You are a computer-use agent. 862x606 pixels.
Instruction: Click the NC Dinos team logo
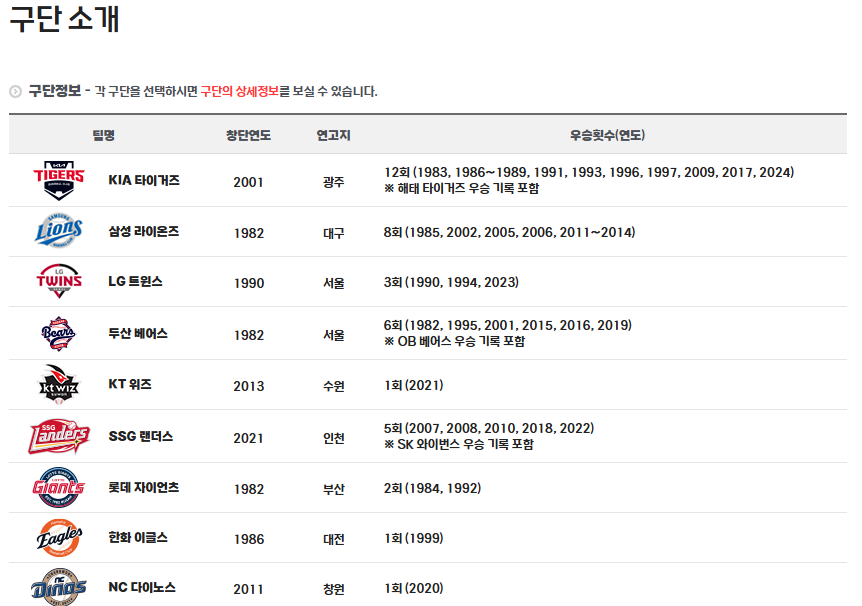tap(58, 587)
